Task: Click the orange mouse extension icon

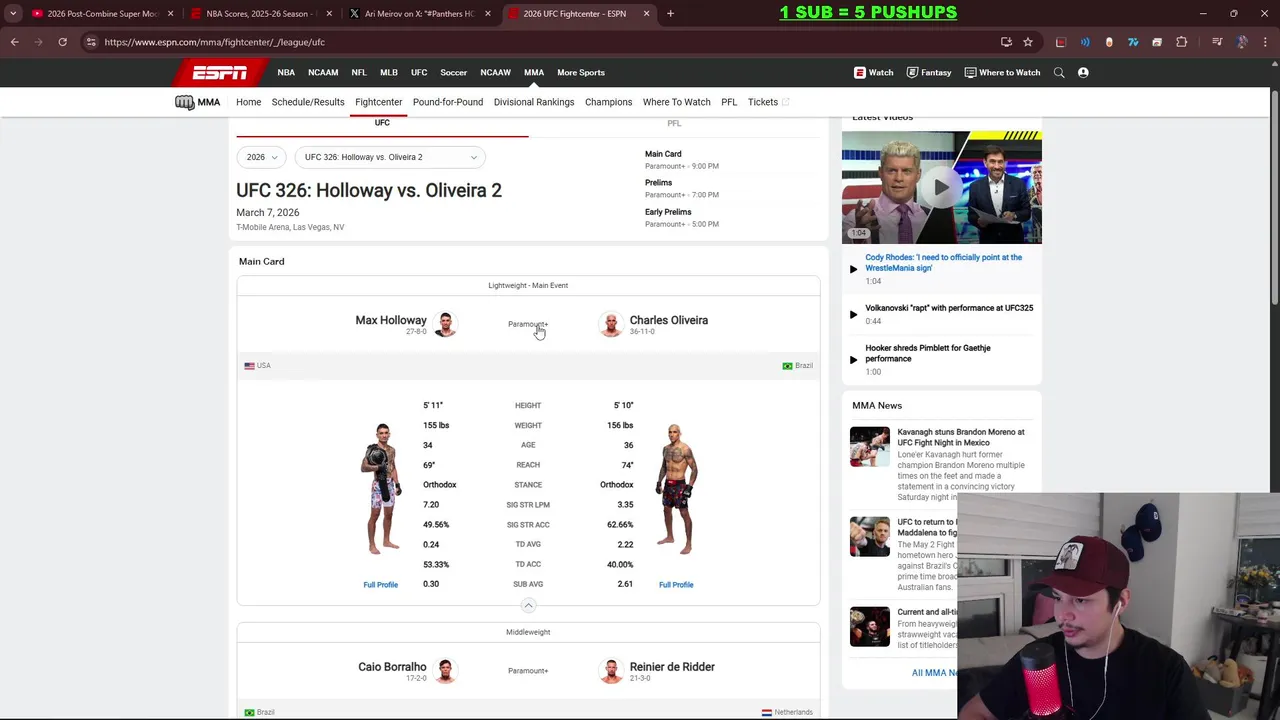Action: (1109, 42)
